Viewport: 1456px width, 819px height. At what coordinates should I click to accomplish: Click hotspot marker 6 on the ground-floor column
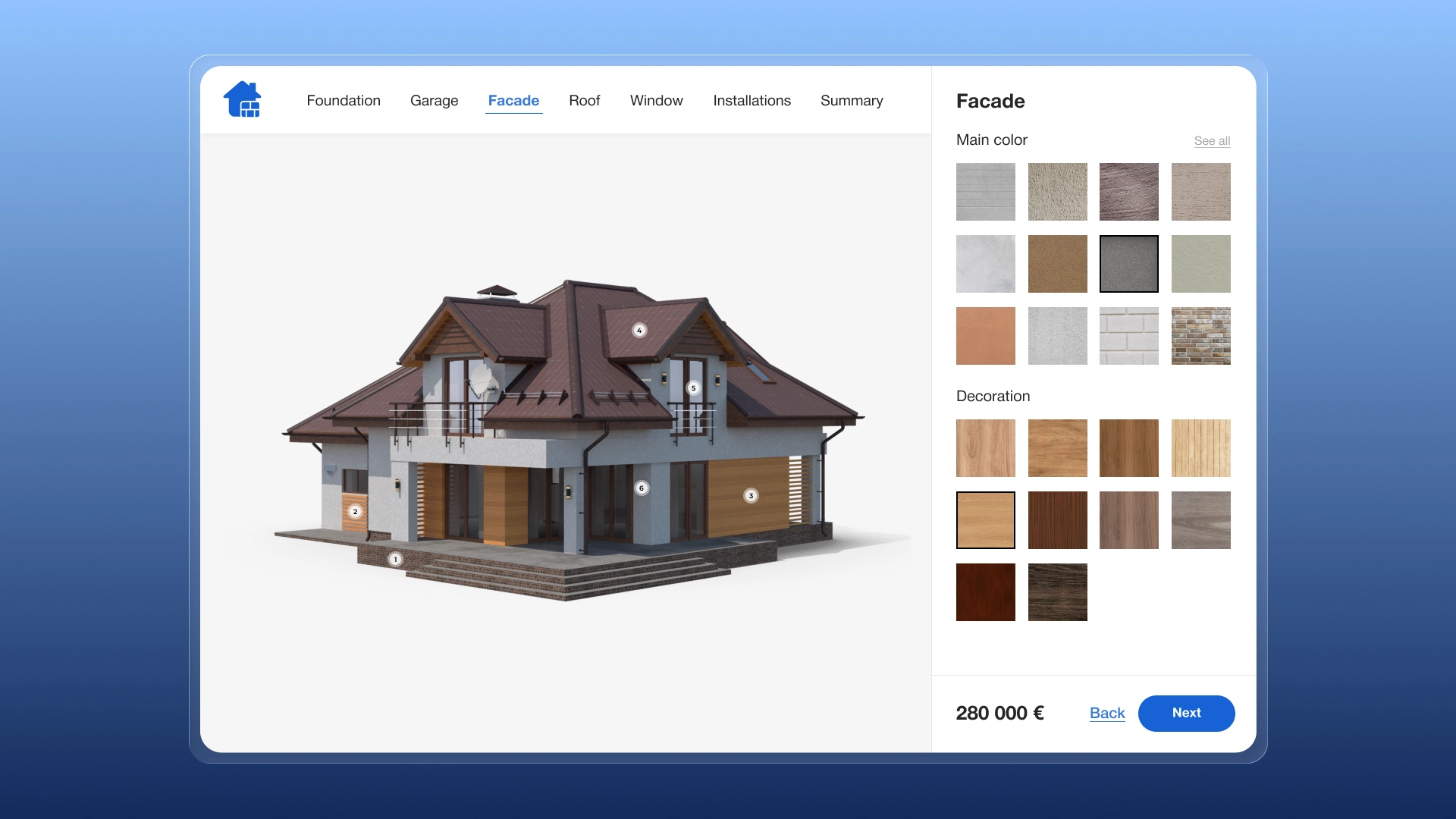pyautogui.click(x=642, y=488)
